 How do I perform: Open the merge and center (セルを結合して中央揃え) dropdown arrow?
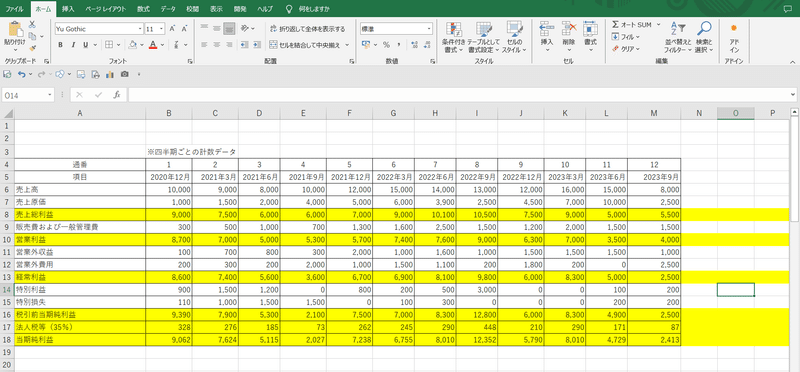pyautogui.click(x=347, y=45)
